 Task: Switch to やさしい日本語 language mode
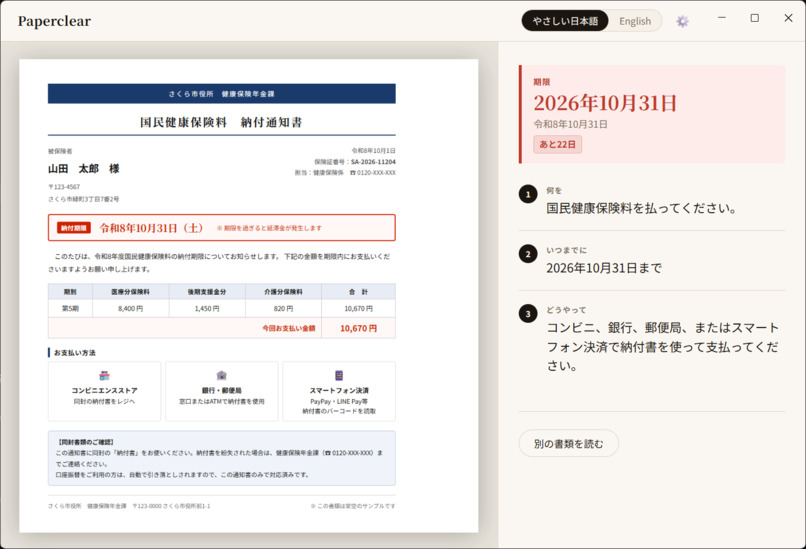pyautogui.click(x=565, y=21)
